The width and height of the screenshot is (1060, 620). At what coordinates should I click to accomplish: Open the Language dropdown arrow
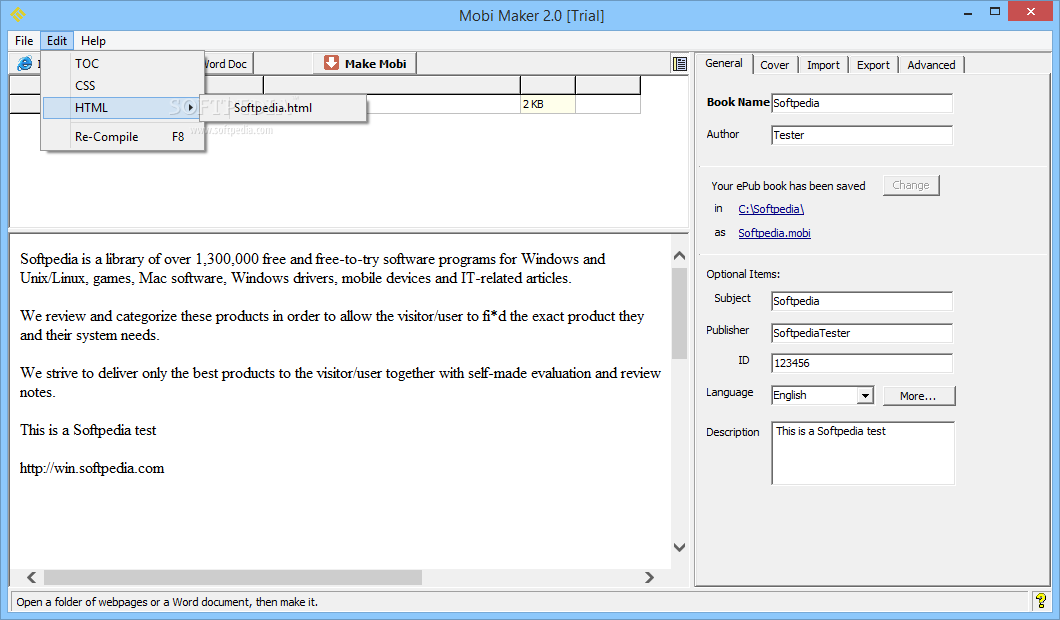(865, 396)
